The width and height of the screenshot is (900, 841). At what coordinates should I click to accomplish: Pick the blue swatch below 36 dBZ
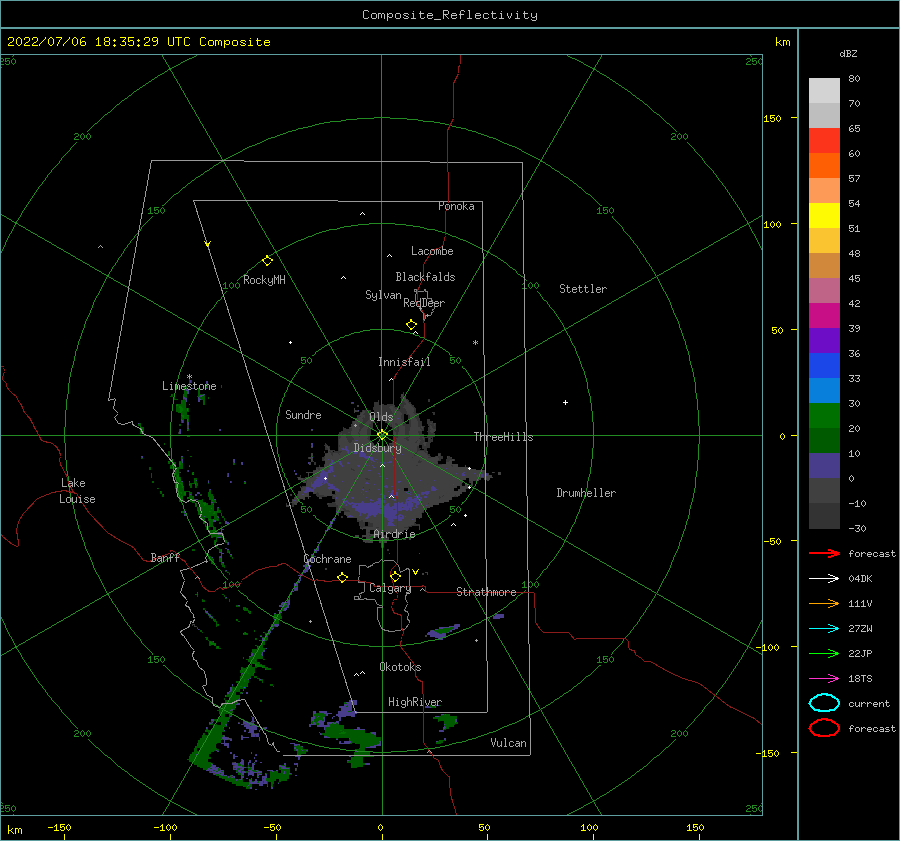pyautogui.click(x=824, y=366)
